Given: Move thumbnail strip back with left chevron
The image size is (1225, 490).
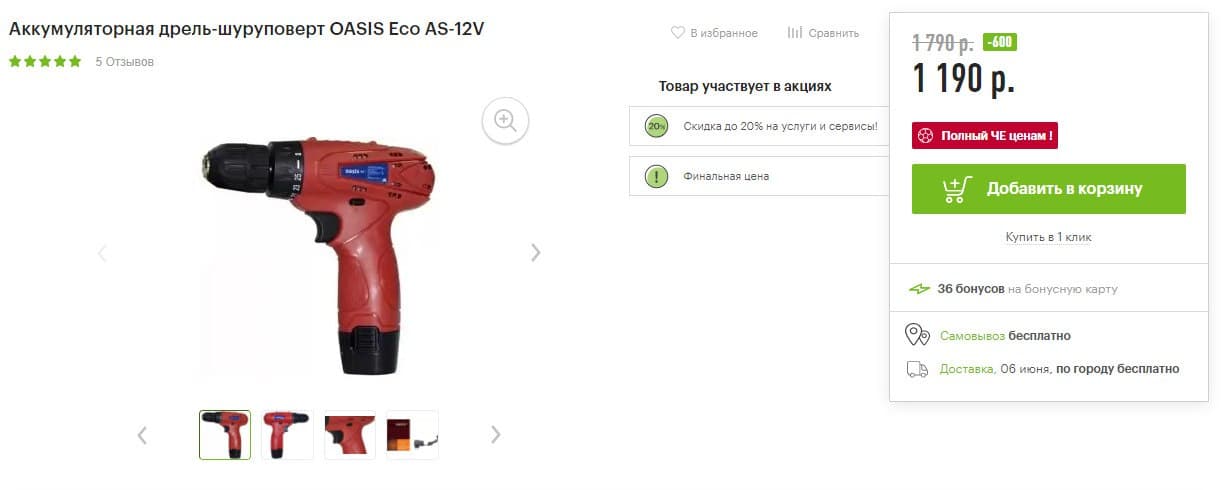Looking at the screenshot, I should 142,435.
